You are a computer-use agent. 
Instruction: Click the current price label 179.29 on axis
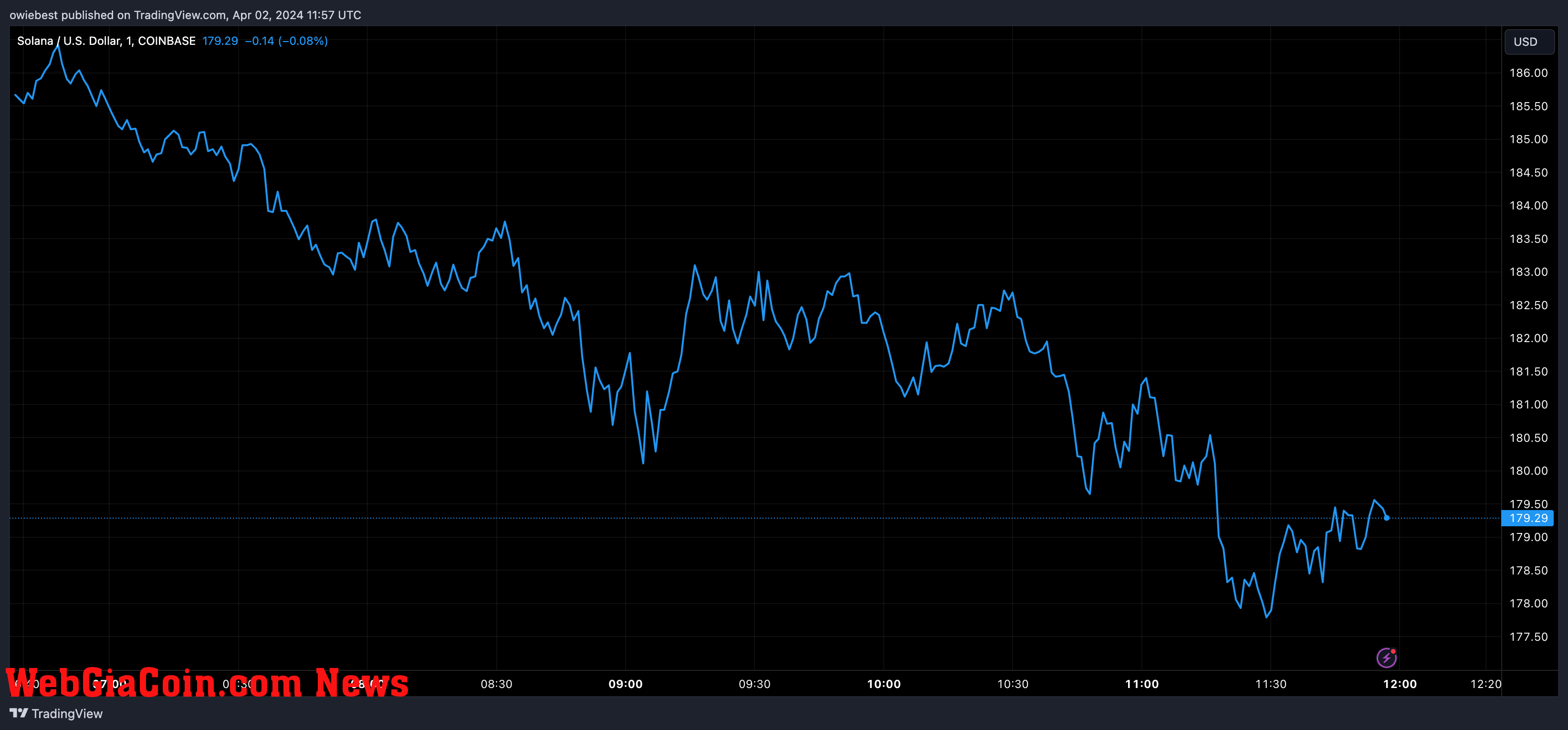pos(1528,518)
